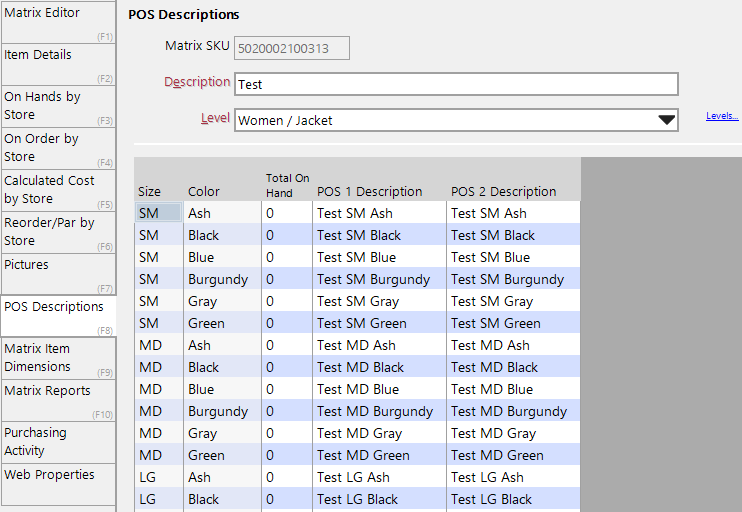Click the Total On Hand column header
The width and height of the screenshot is (742, 512).
pyautogui.click(x=287, y=185)
